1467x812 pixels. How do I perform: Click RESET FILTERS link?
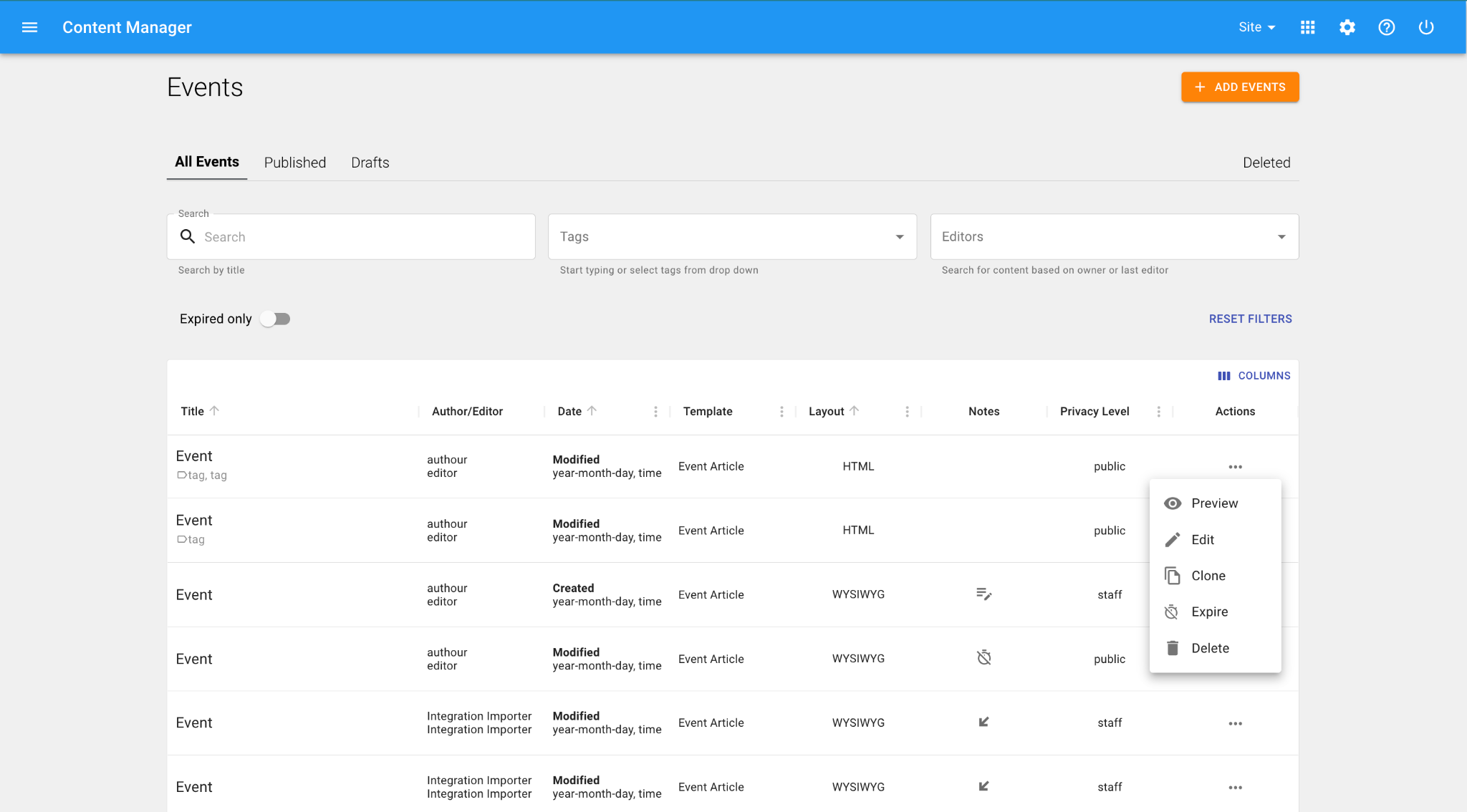click(1250, 319)
